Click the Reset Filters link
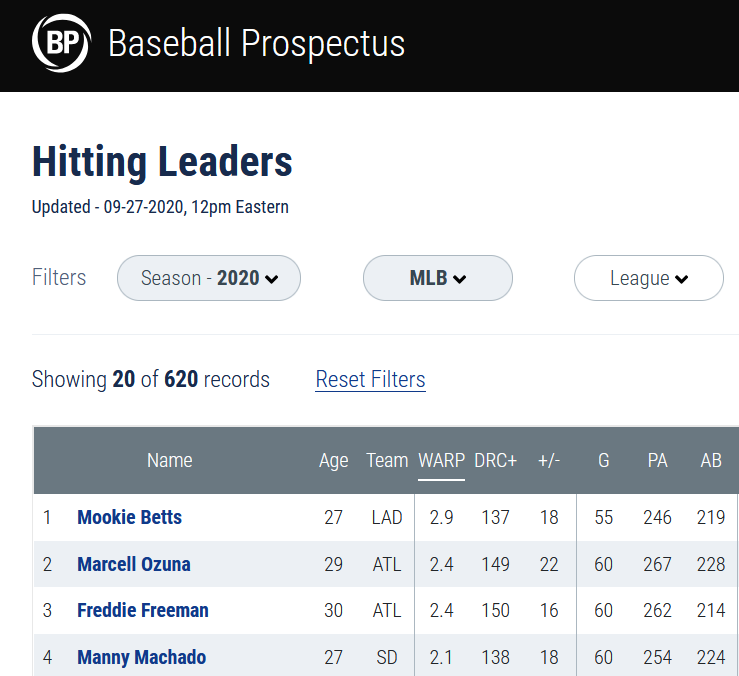This screenshot has height=676, width=739. pyautogui.click(x=370, y=380)
